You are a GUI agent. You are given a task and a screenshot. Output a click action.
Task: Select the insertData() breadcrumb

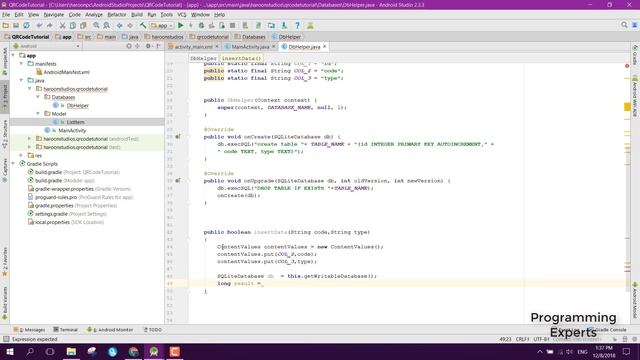[x=241, y=58]
